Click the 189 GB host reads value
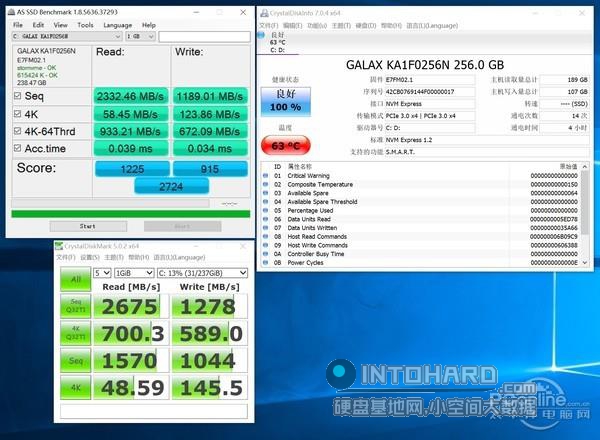This screenshot has width=600, height=440. pos(564,80)
